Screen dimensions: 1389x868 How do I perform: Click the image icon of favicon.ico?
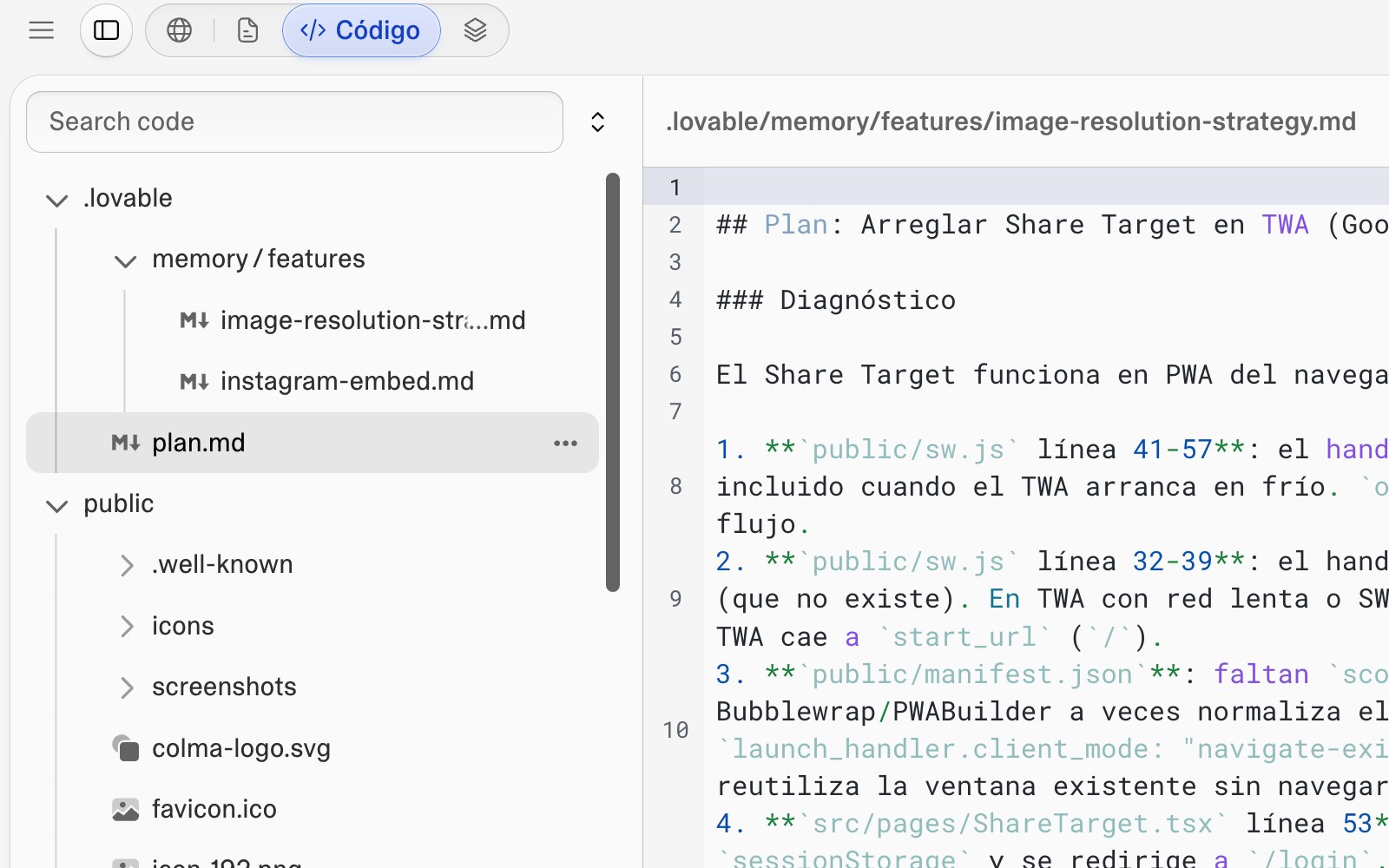pyautogui.click(x=126, y=810)
